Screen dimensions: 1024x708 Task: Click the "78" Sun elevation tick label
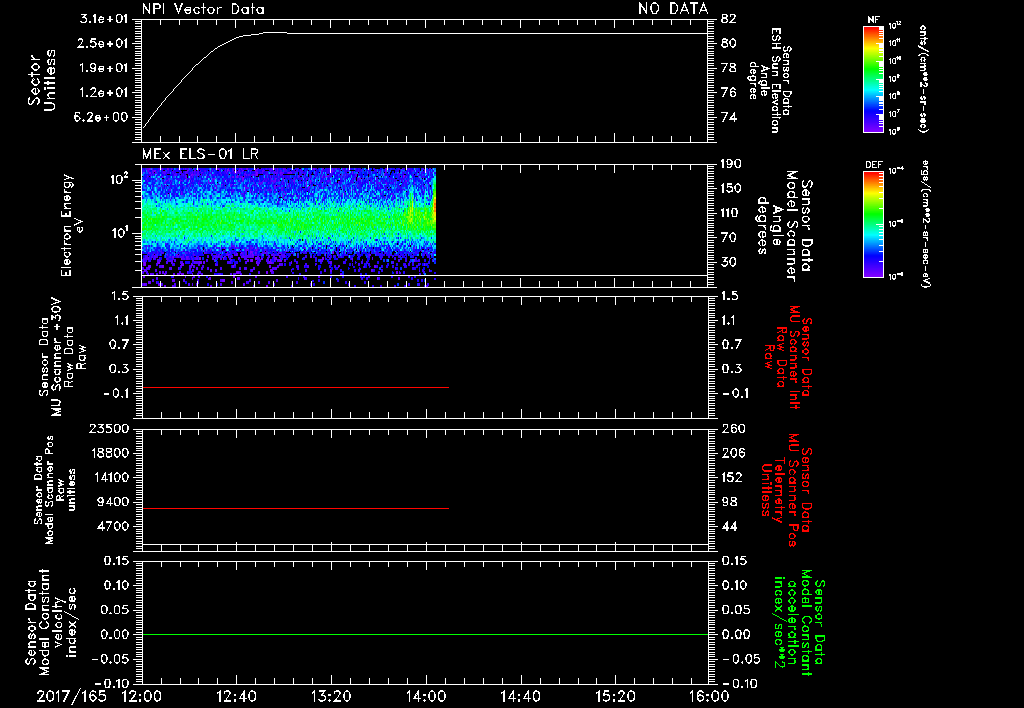point(728,68)
